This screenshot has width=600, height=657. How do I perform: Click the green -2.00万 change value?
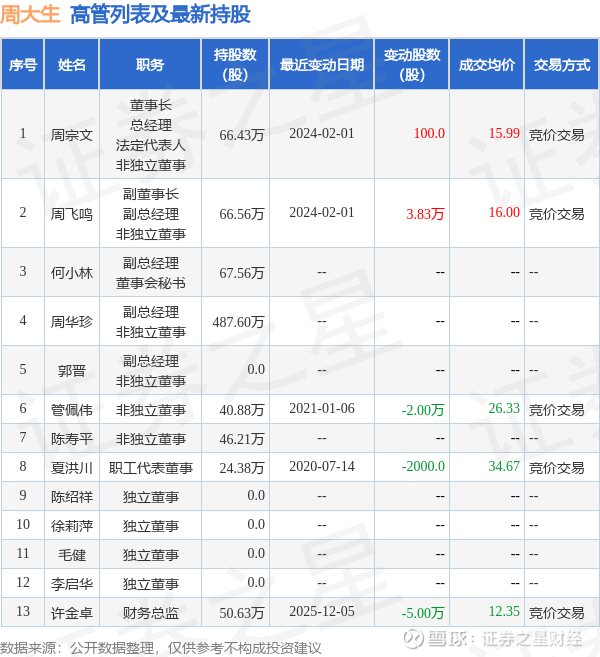coord(423,410)
